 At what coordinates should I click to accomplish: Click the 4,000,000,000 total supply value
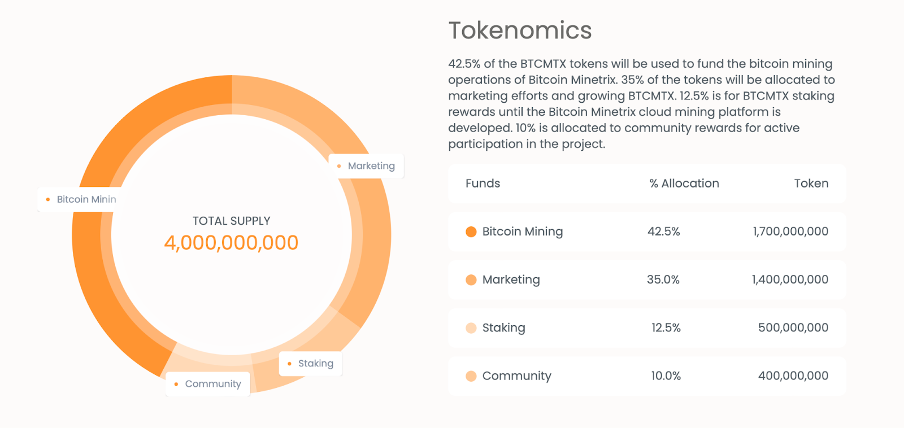[231, 243]
